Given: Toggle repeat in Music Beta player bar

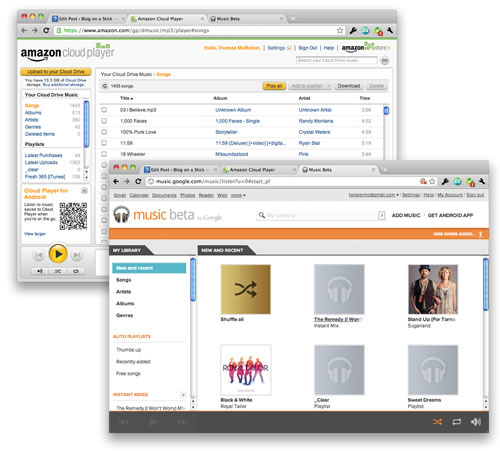Looking at the screenshot, I should click(x=457, y=422).
